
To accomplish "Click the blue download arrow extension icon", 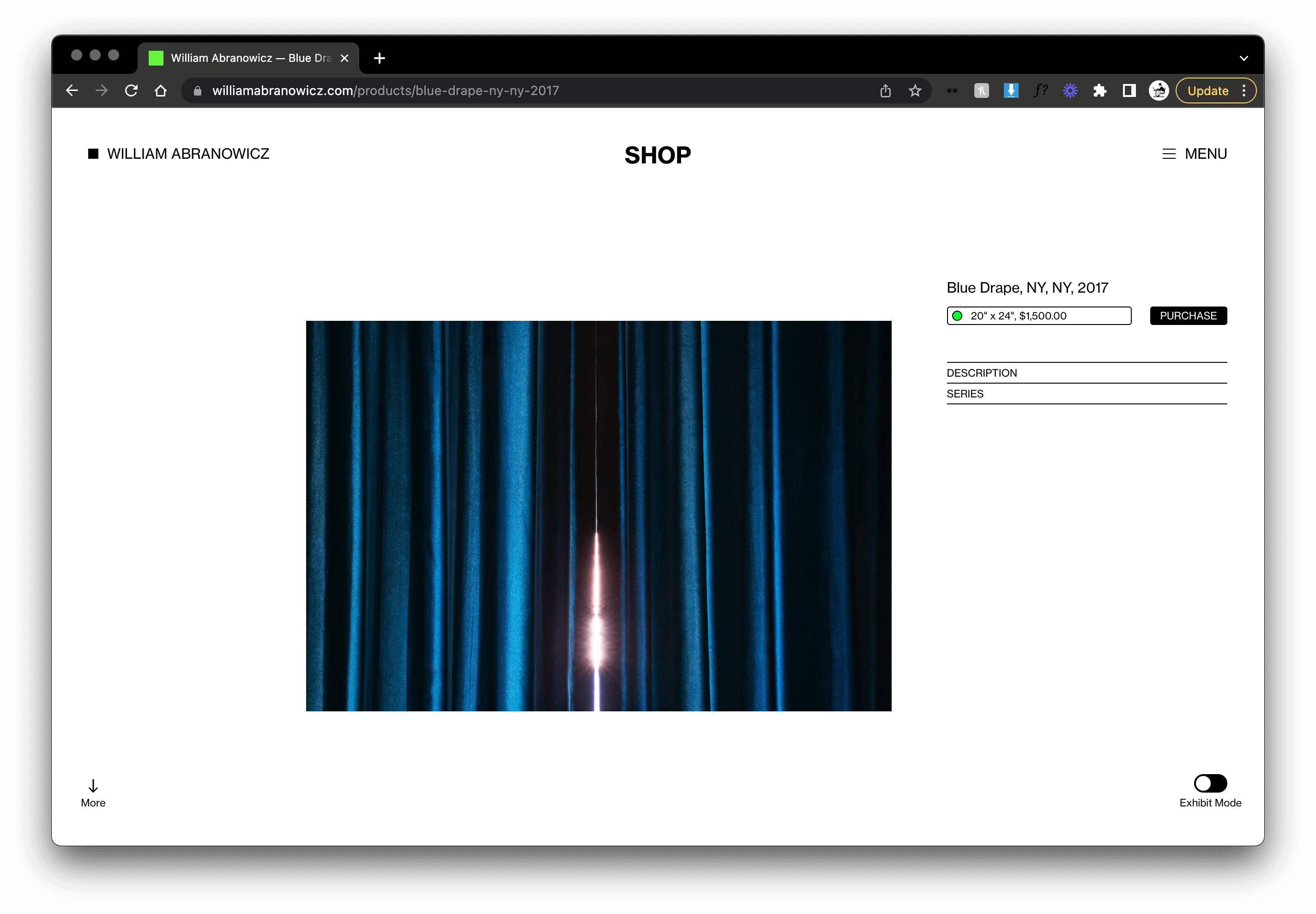I will click(x=1011, y=90).
